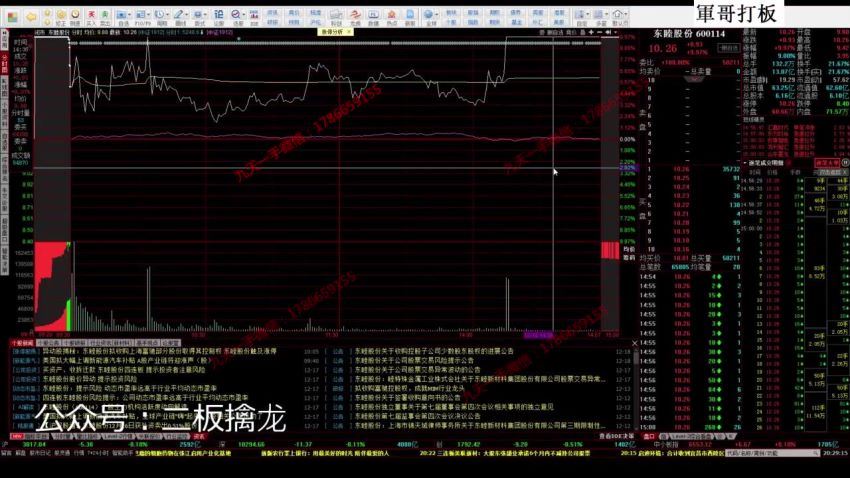Click the yellow back arrow icon

click(x=31, y=17)
